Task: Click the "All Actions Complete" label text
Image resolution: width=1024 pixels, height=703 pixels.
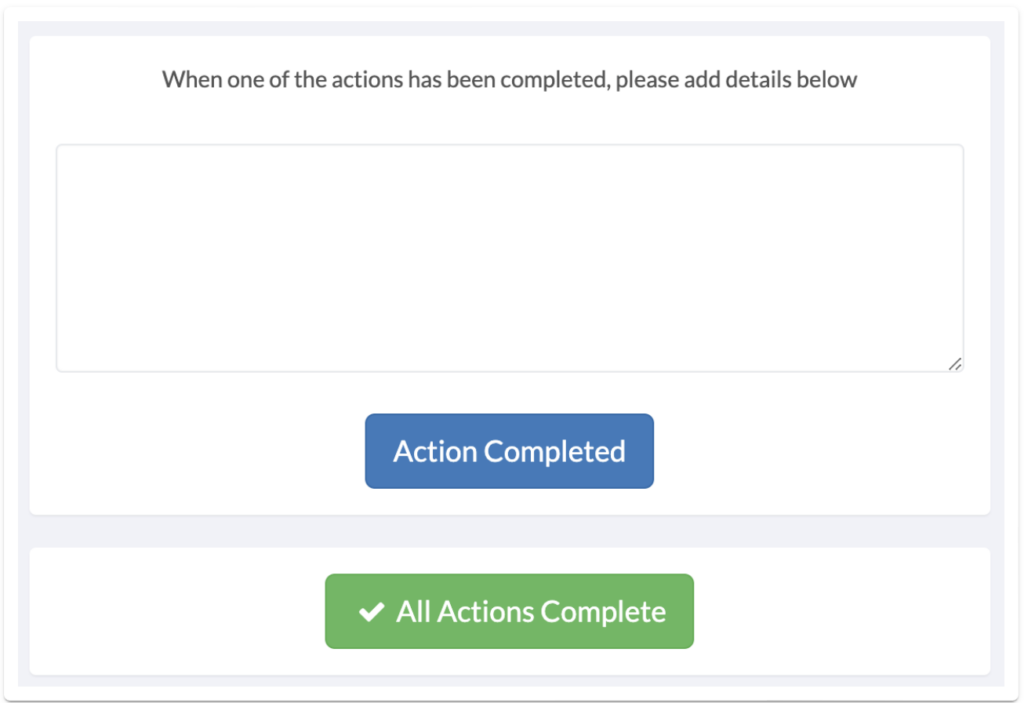Action: pos(530,611)
